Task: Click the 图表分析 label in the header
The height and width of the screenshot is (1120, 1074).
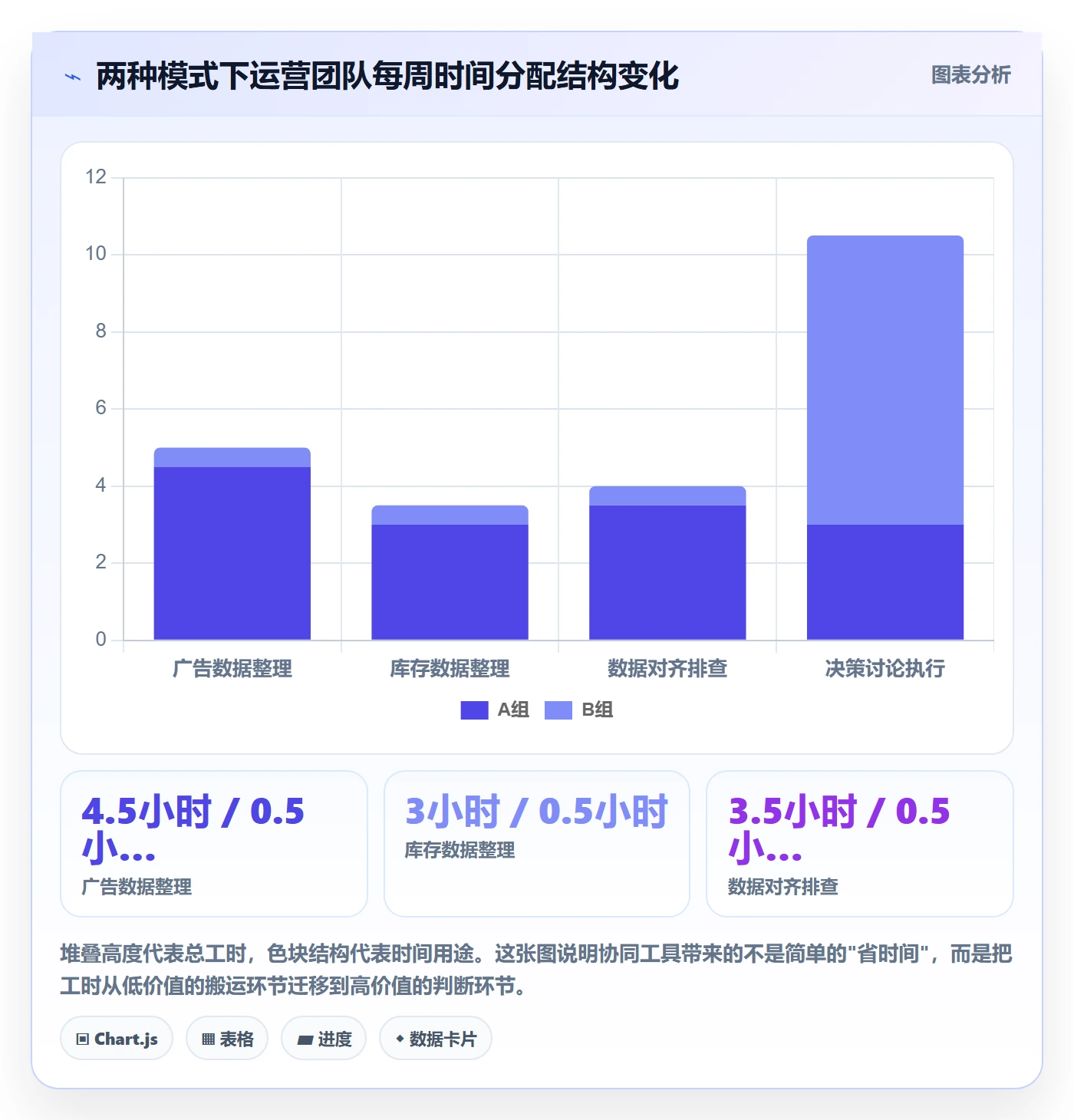Action: click(970, 75)
